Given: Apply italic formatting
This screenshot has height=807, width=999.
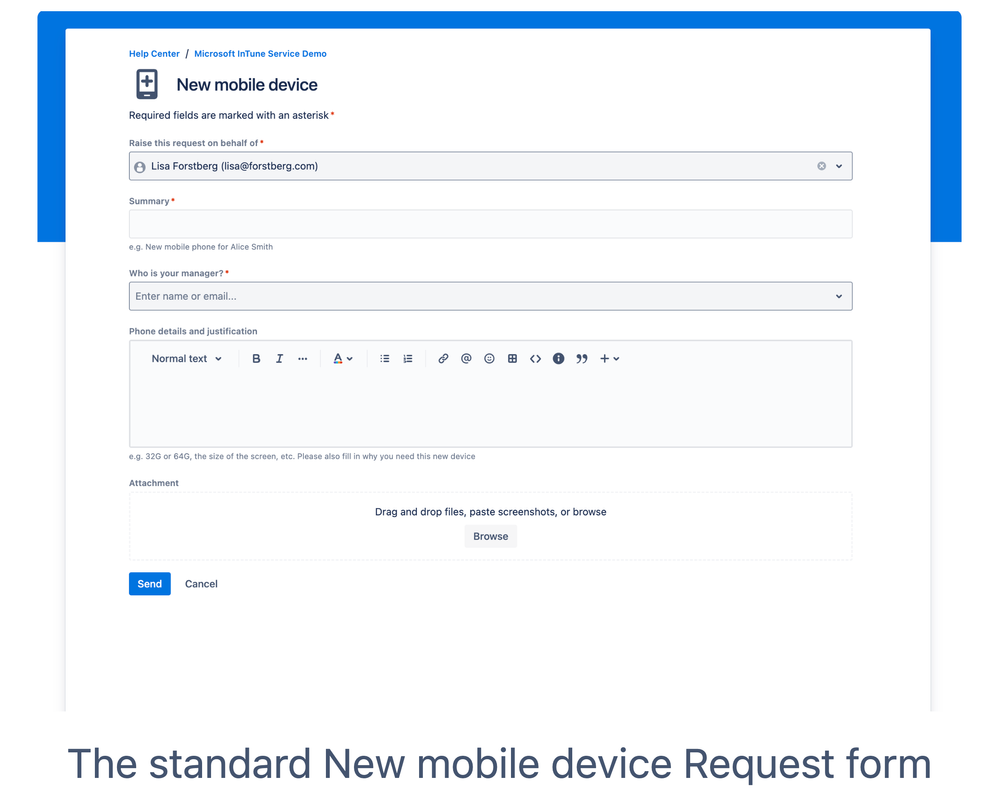Looking at the screenshot, I should click(x=279, y=358).
